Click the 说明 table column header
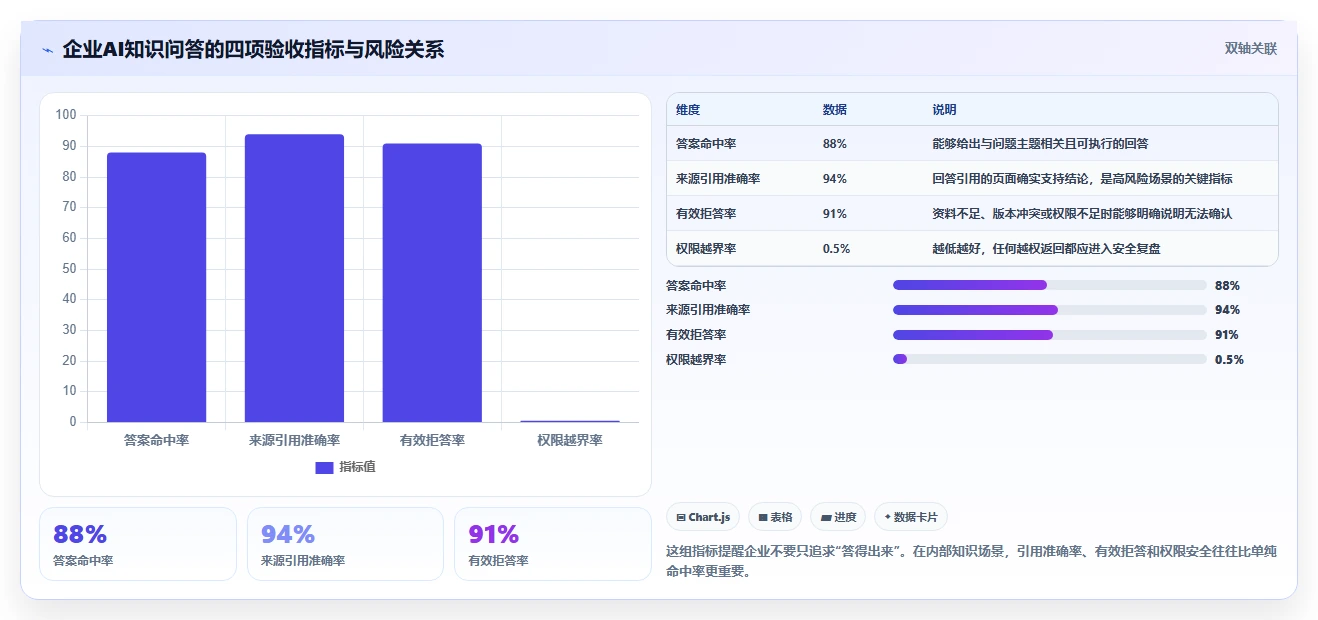 (x=945, y=110)
